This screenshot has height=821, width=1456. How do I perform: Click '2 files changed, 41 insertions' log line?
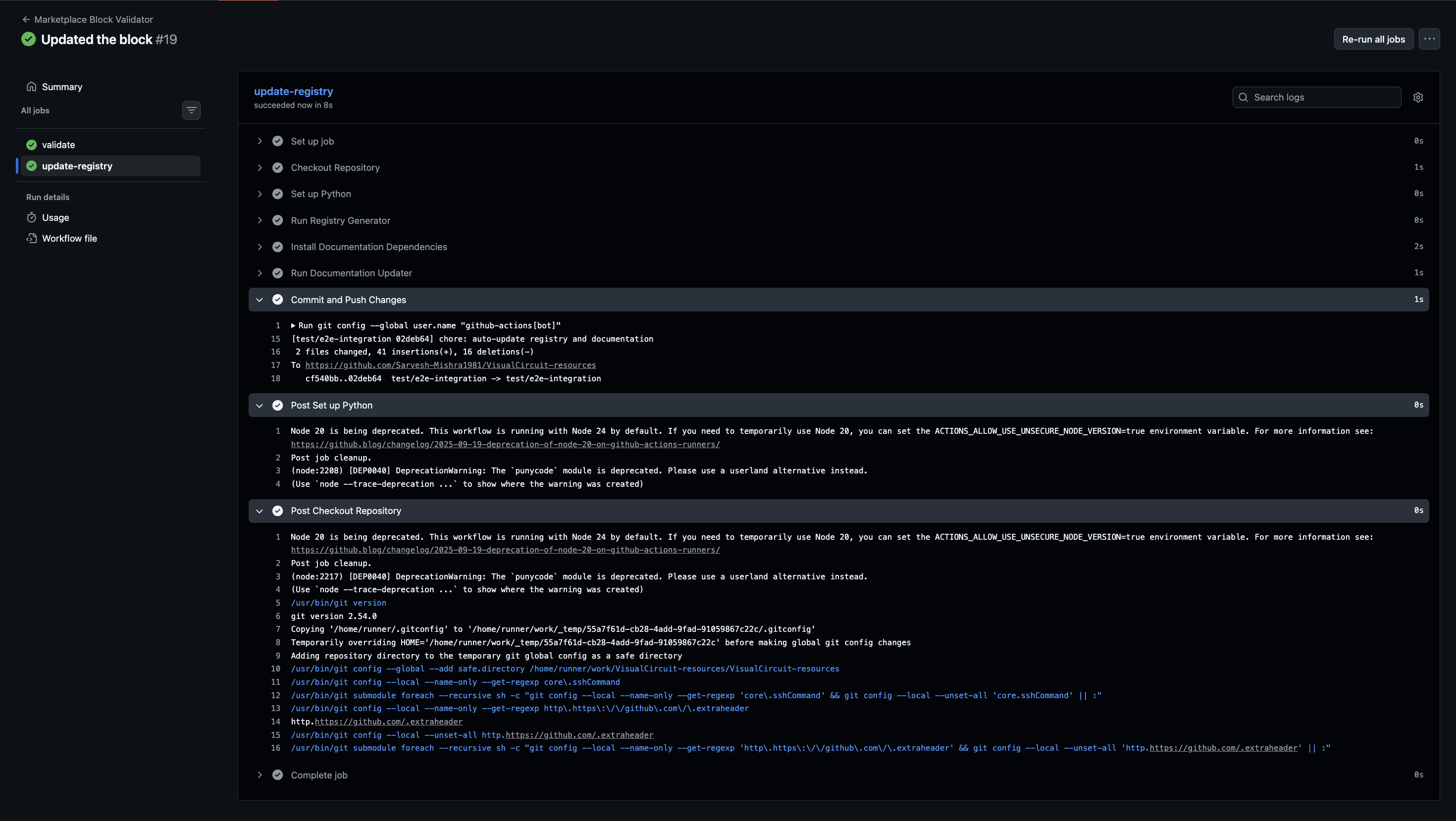pos(415,352)
